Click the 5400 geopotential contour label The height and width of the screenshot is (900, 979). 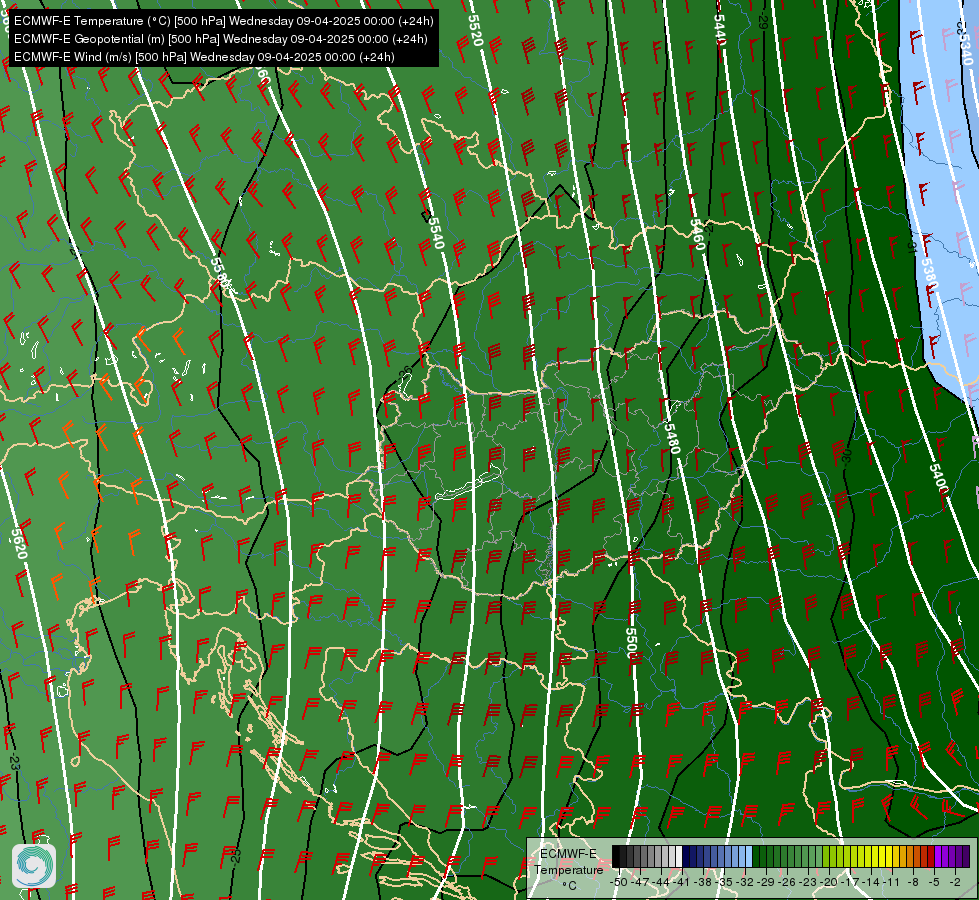pyautogui.click(x=938, y=479)
